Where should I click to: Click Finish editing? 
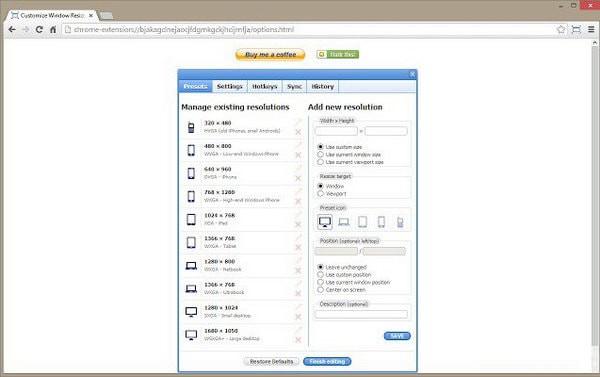tap(327, 361)
